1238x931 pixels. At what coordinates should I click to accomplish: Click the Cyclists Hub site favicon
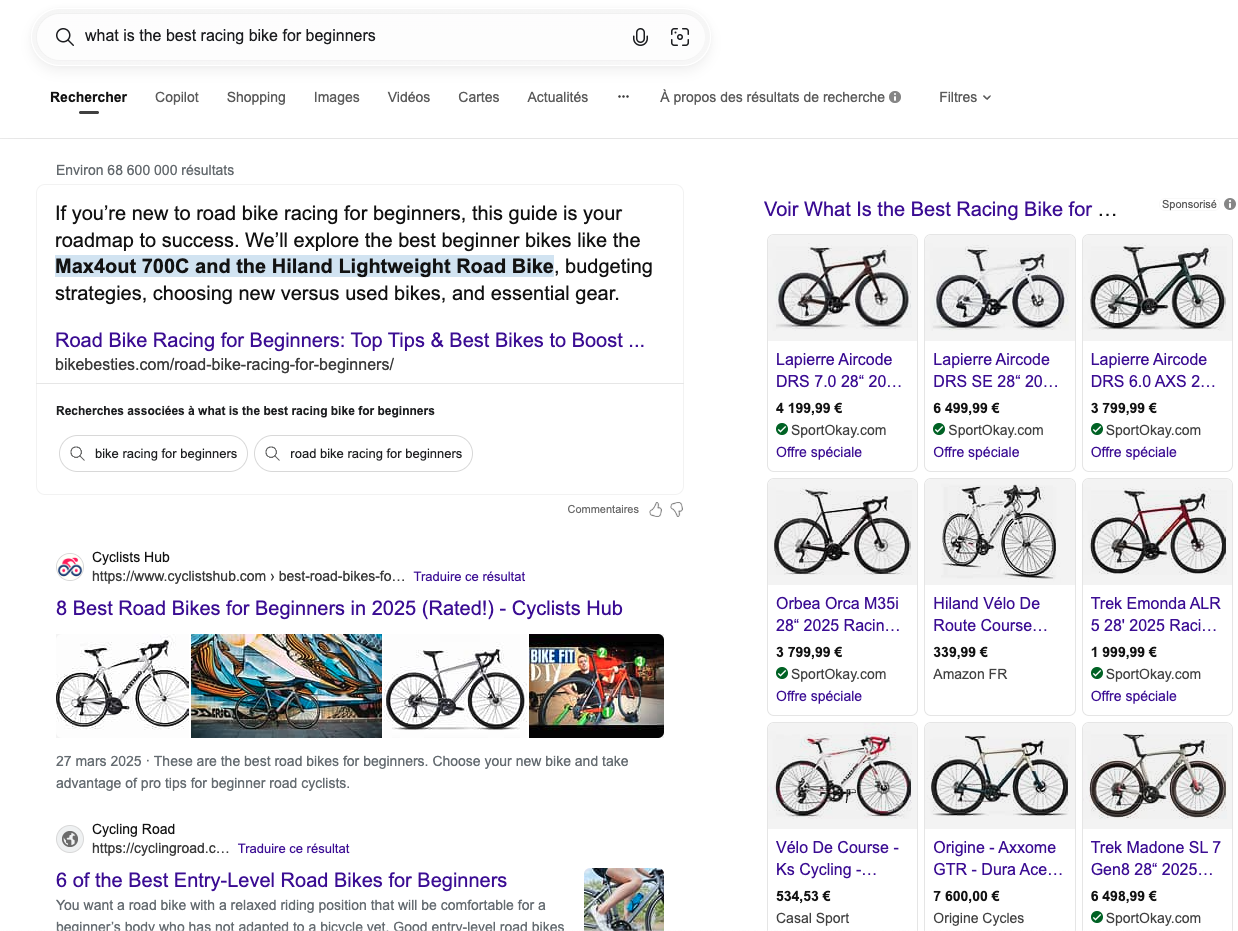69,566
